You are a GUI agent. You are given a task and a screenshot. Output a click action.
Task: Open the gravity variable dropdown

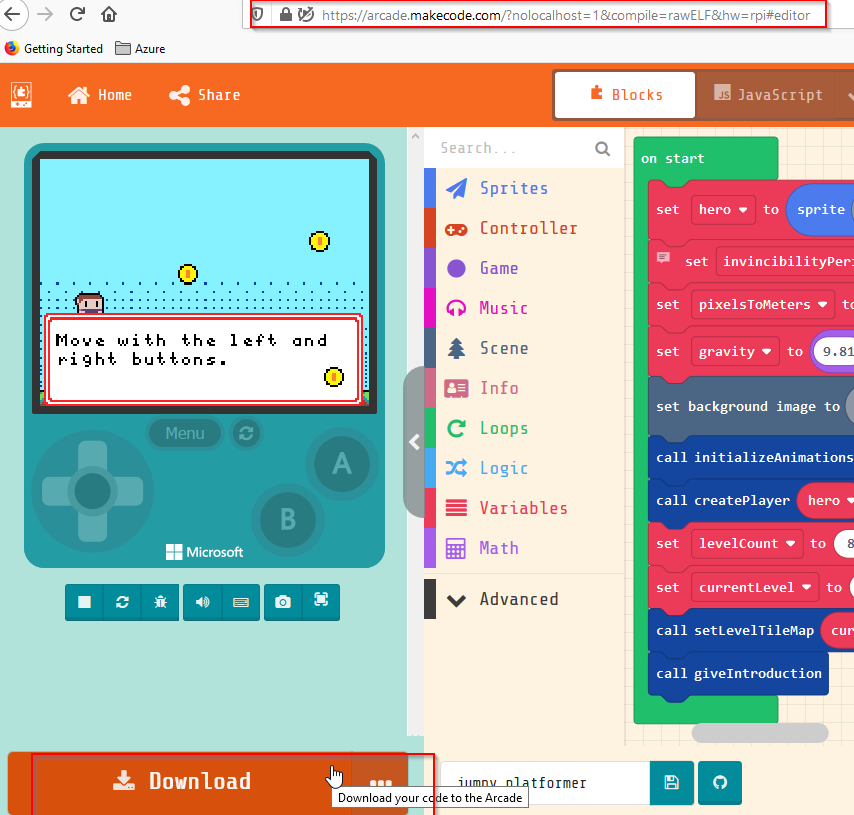pyautogui.click(x=735, y=352)
